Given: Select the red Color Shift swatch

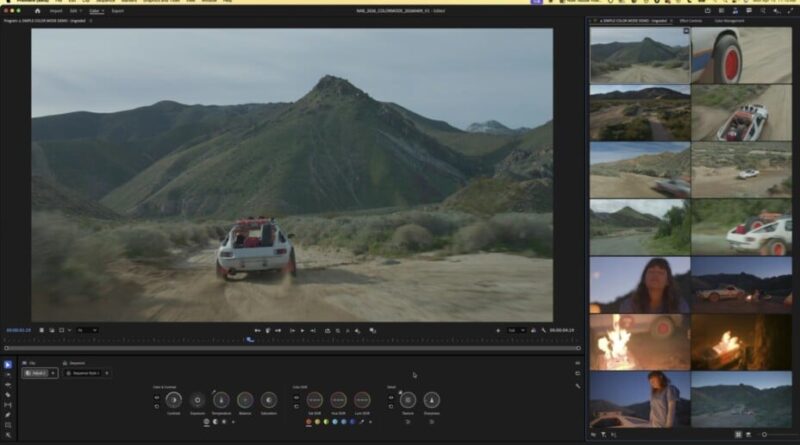Looking at the screenshot, I should 309,422.
